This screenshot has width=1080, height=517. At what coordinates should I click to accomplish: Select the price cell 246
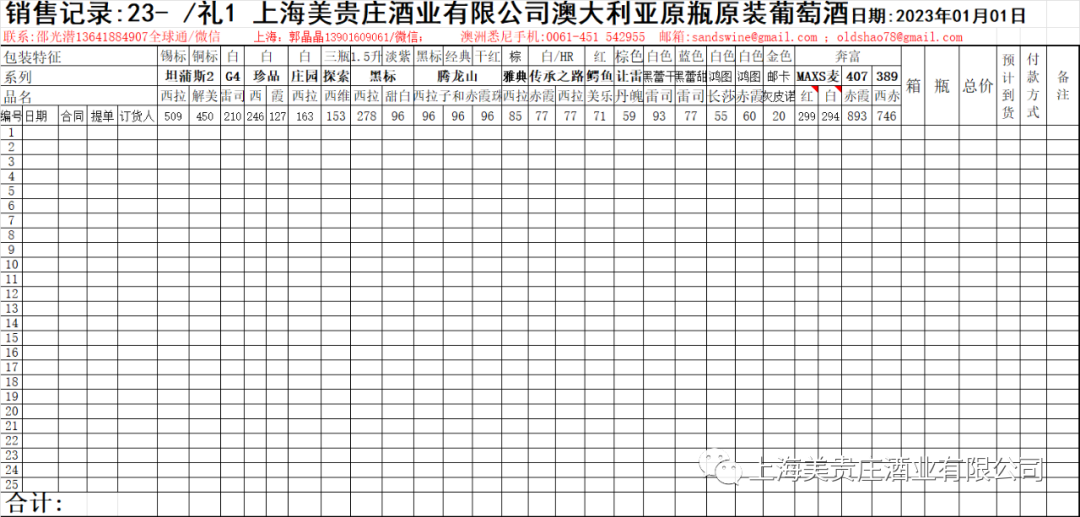point(256,116)
